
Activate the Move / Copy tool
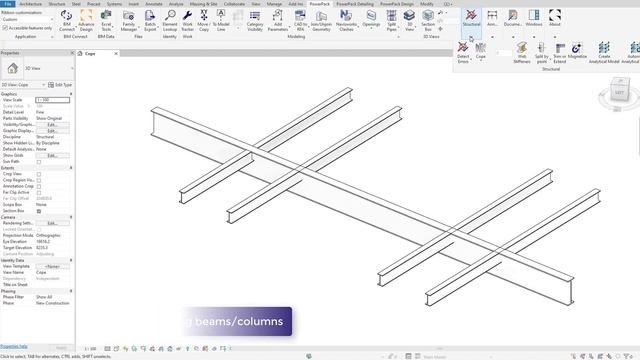pos(204,20)
